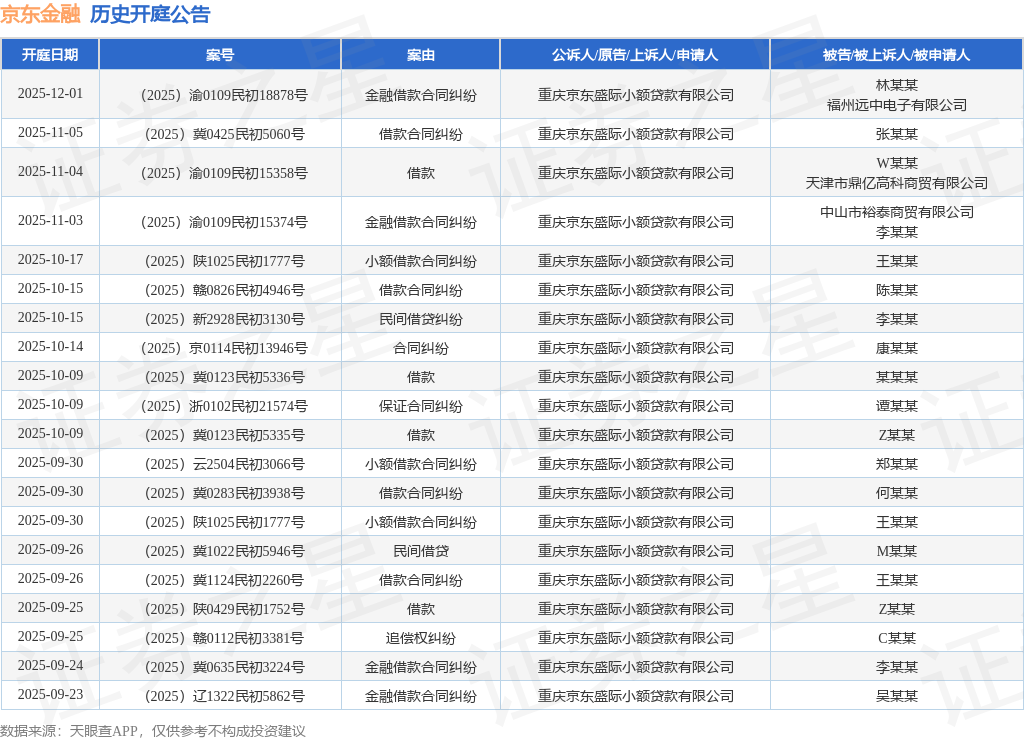Click the date 2025-09-24
The width and height of the screenshot is (1024, 740).
pos(50,665)
